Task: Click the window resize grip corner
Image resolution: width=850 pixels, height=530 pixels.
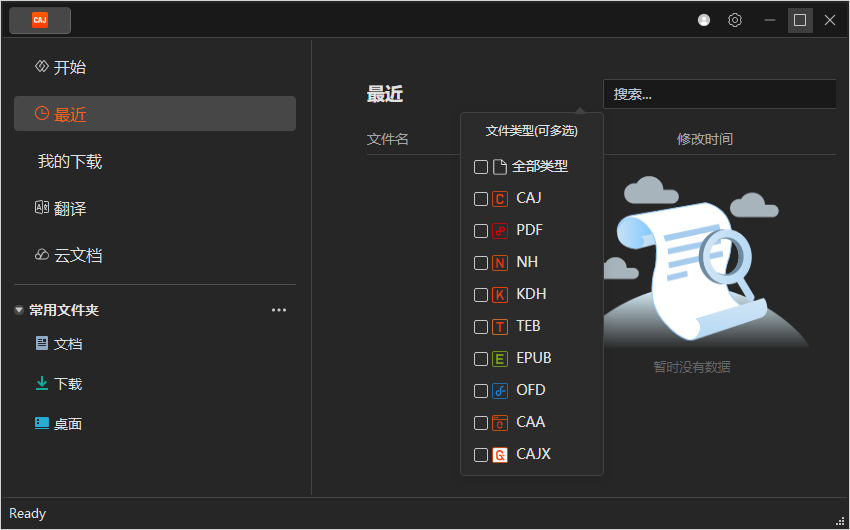Action: click(841, 521)
